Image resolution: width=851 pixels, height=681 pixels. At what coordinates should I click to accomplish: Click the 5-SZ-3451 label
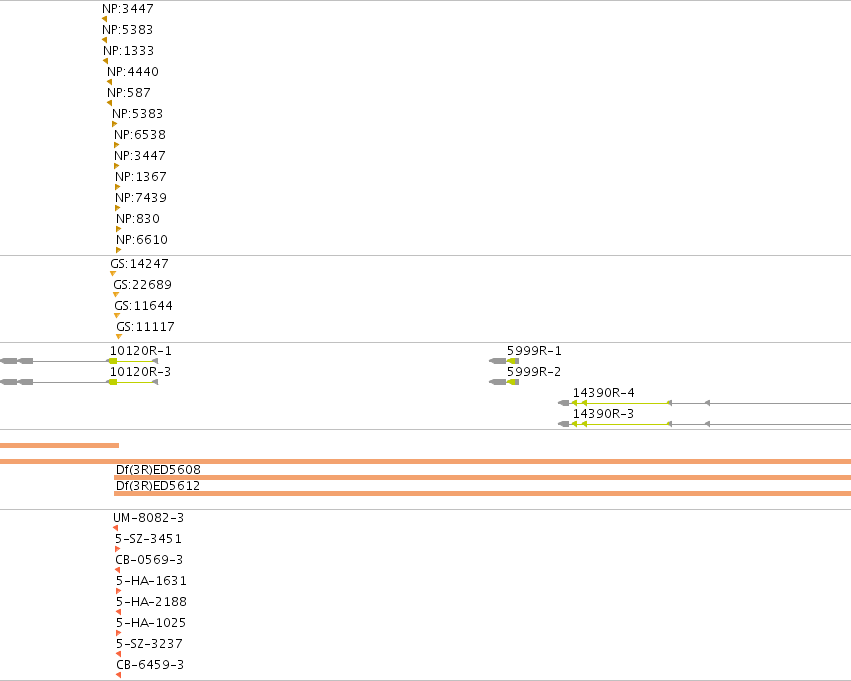148,539
